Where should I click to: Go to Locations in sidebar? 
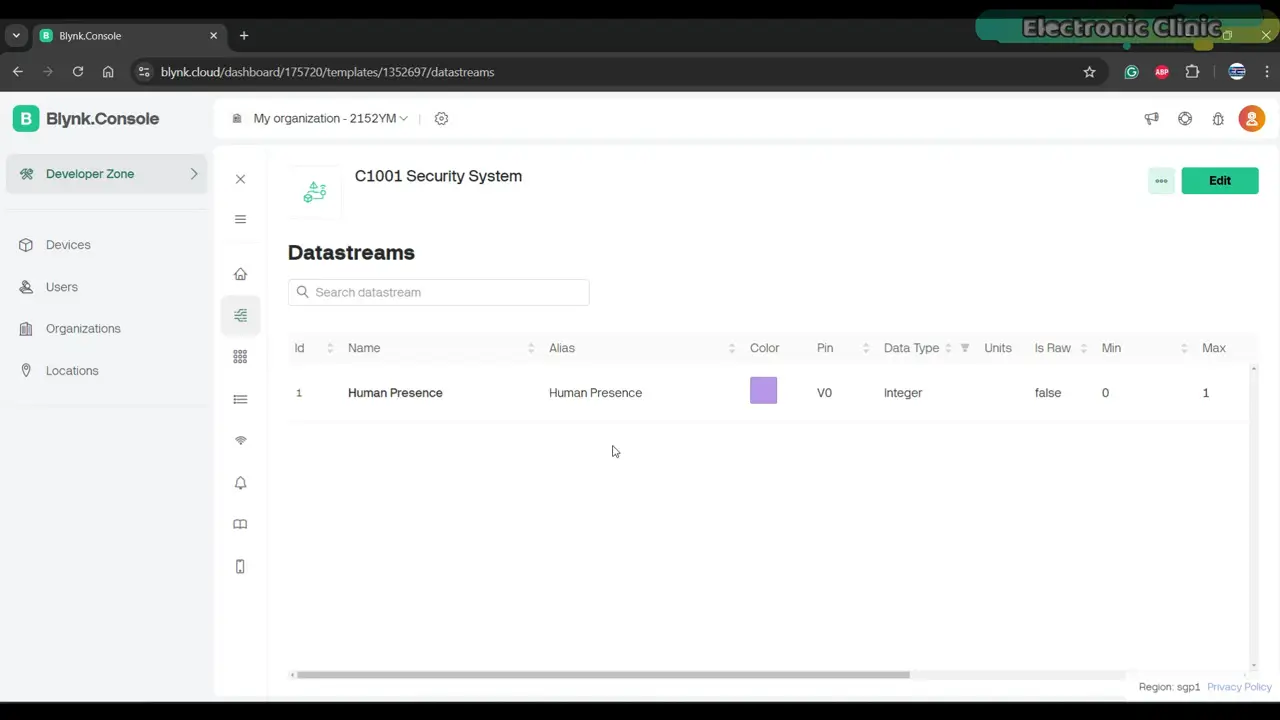(72, 371)
